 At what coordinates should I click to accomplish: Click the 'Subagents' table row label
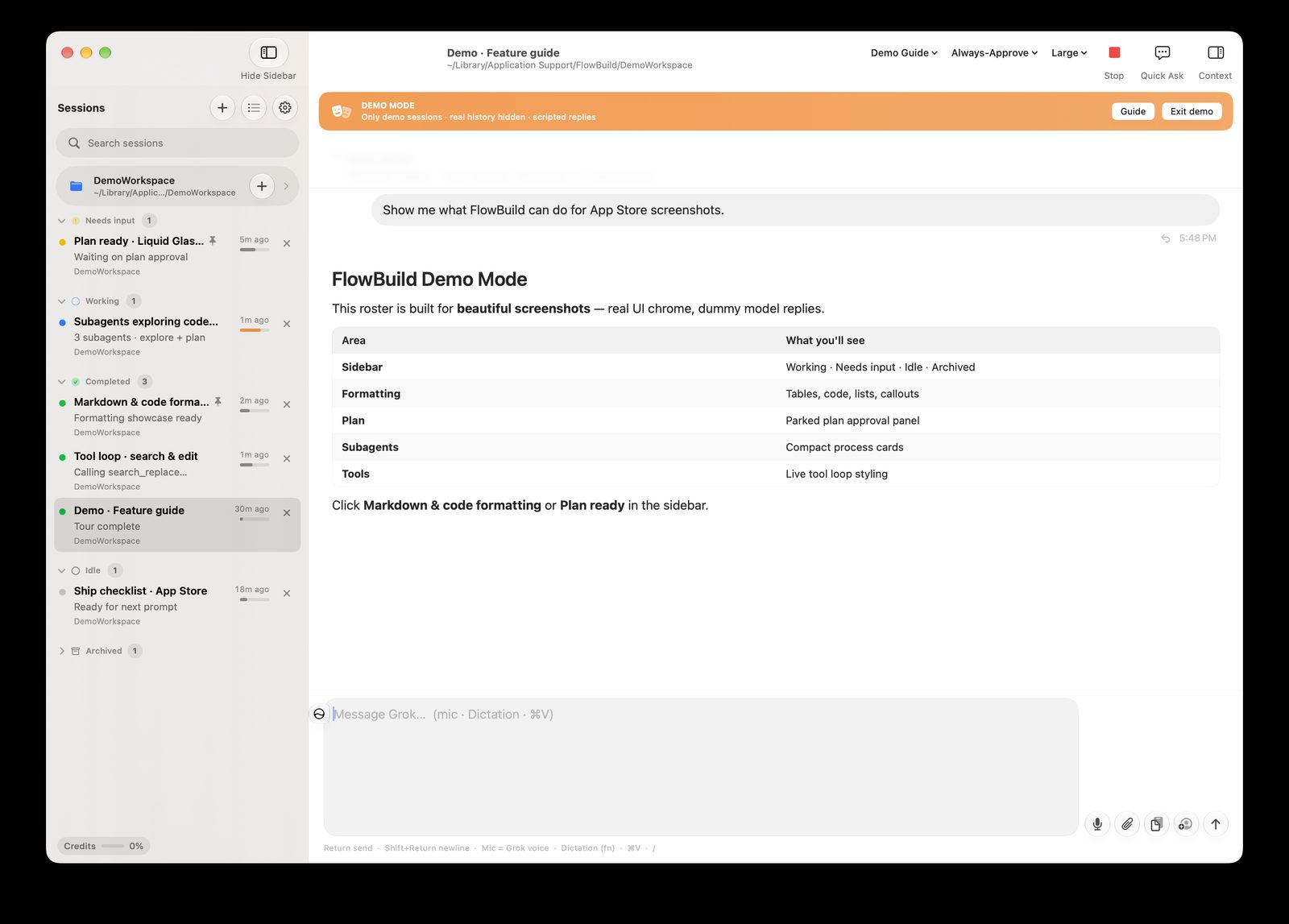[x=370, y=447]
